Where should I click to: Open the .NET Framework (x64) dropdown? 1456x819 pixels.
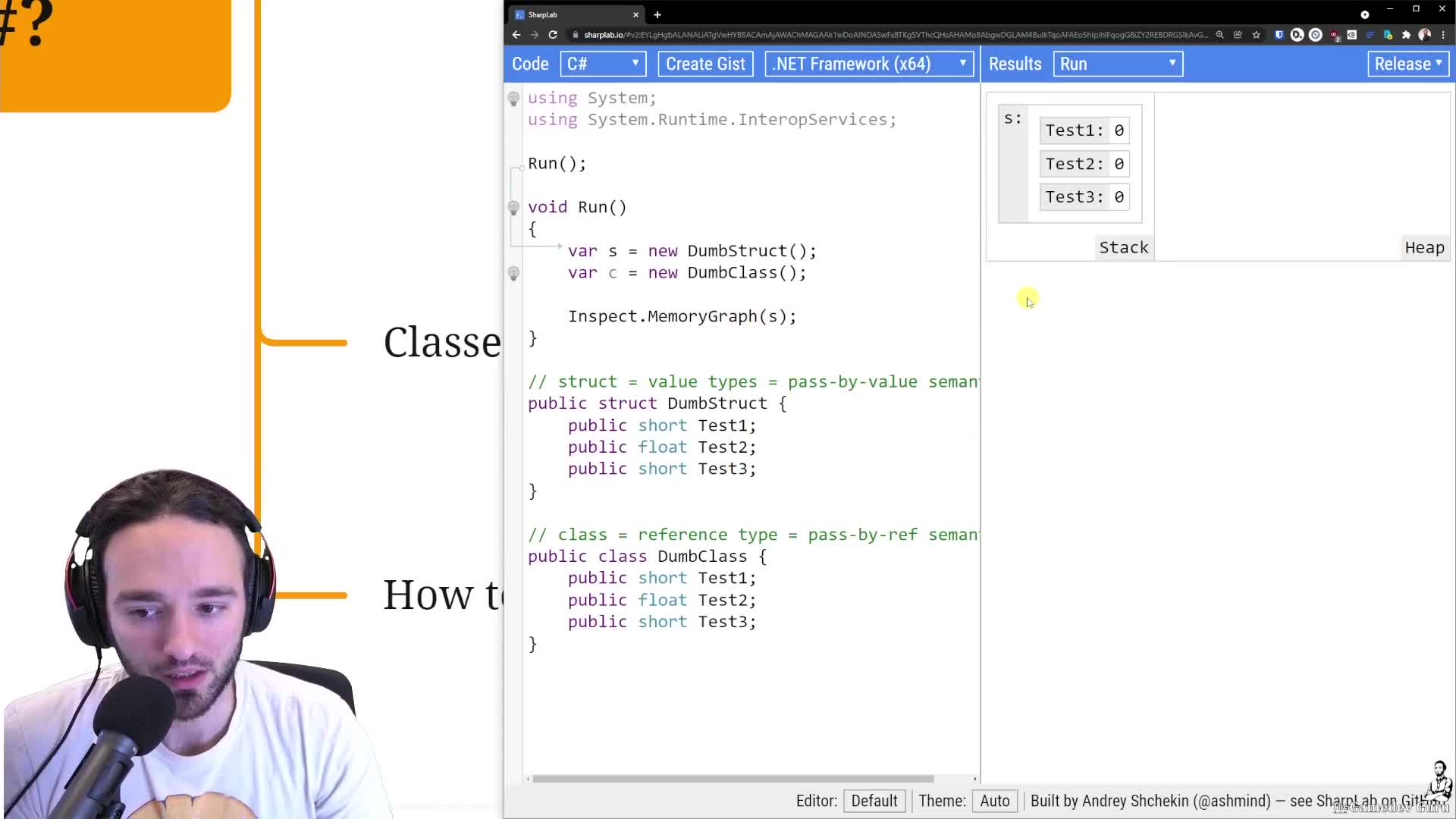(x=868, y=64)
